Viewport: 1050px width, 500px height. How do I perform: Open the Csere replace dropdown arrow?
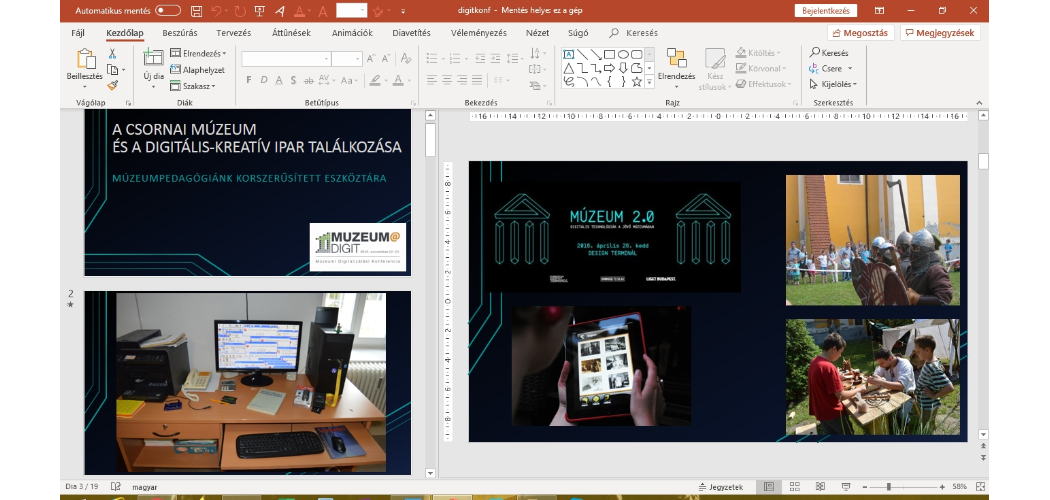850,69
